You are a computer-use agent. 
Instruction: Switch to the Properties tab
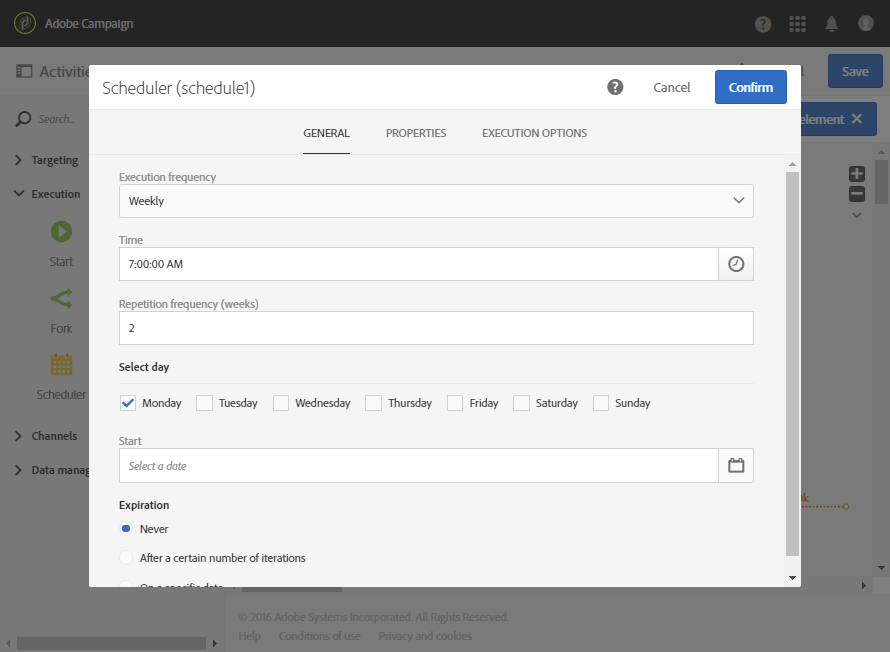click(416, 133)
